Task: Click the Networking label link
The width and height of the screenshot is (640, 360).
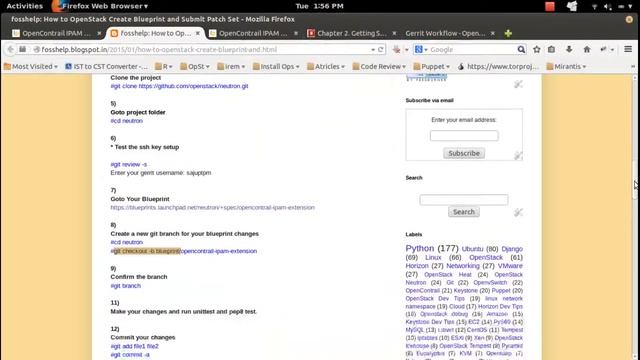Action: click(463, 266)
